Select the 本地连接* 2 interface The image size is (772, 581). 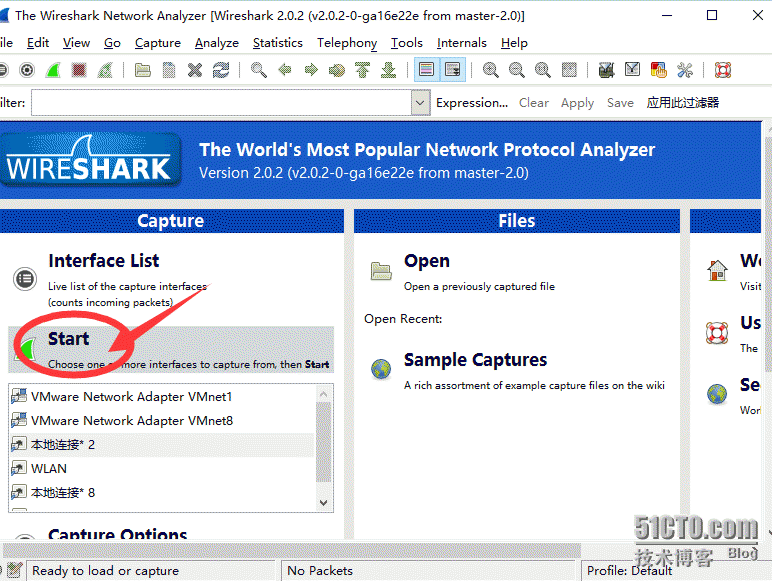161,445
